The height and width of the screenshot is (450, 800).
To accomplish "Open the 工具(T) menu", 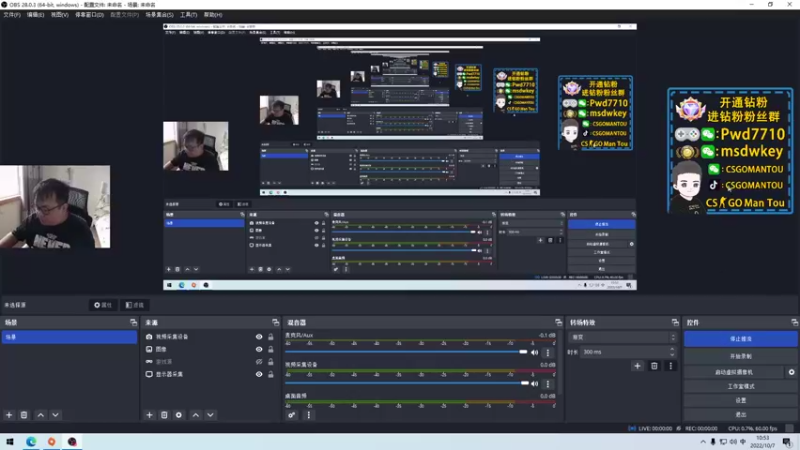I will tap(188, 15).
